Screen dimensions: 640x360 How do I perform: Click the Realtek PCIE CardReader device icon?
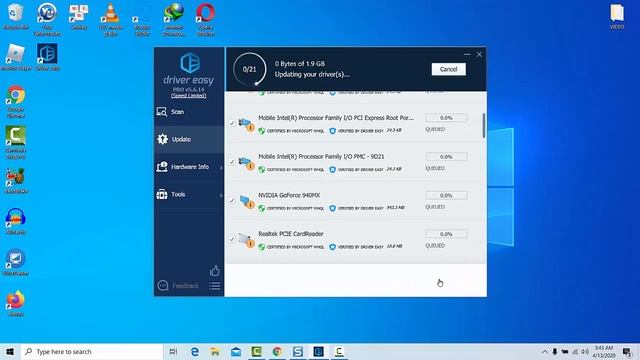click(x=247, y=240)
